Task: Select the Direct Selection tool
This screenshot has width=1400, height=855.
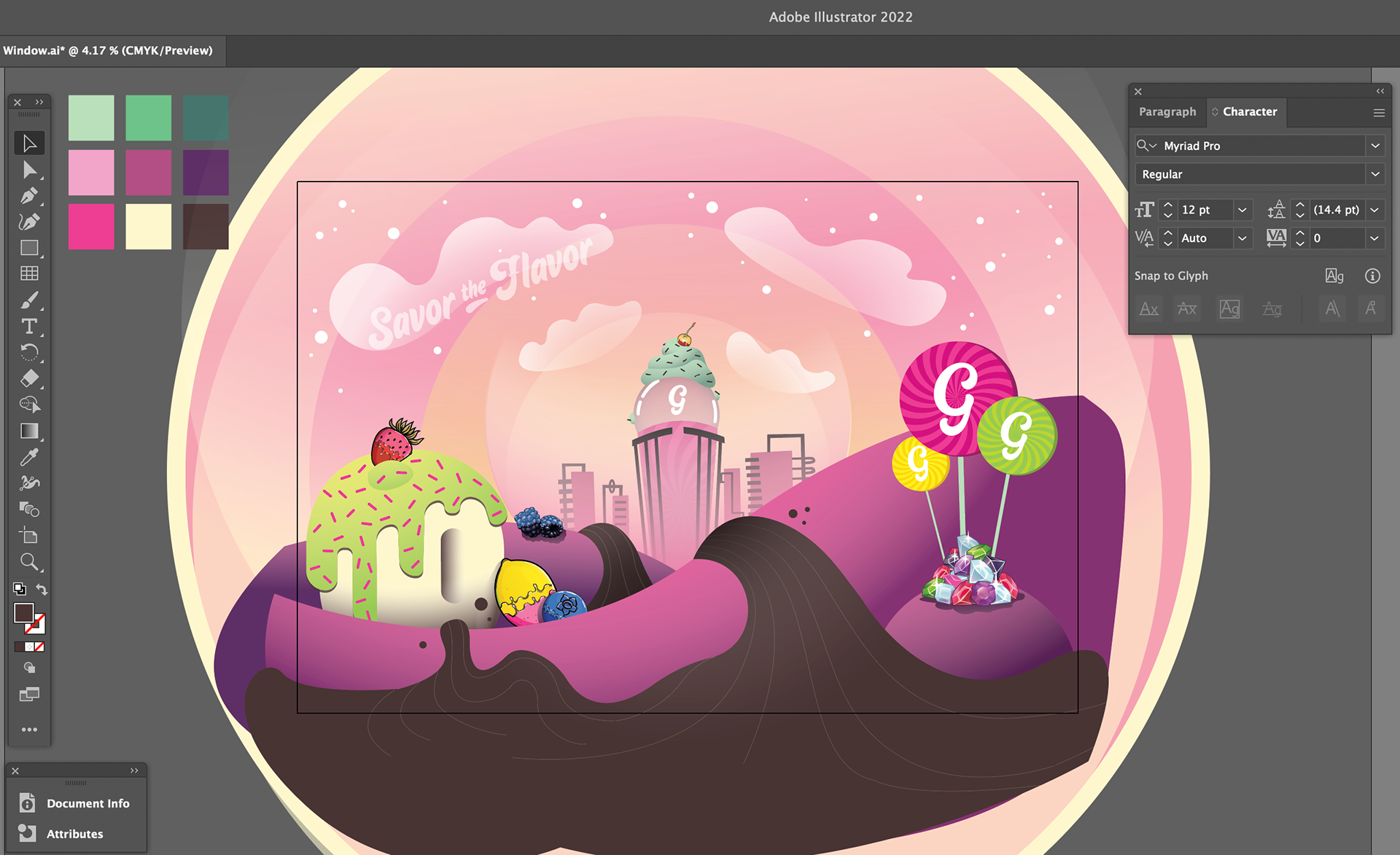Action: point(29,170)
